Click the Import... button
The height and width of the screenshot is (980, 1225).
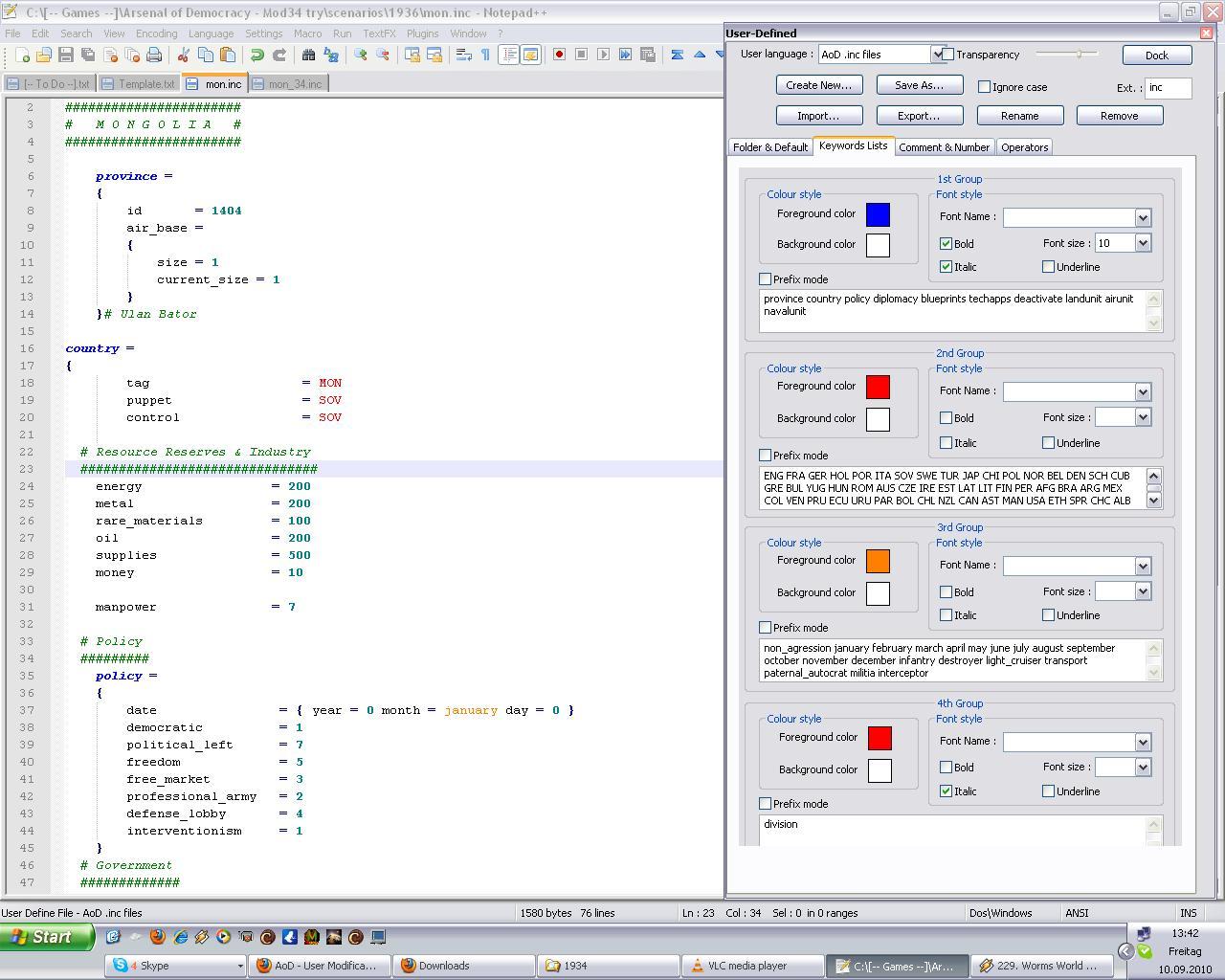(819, 116)
